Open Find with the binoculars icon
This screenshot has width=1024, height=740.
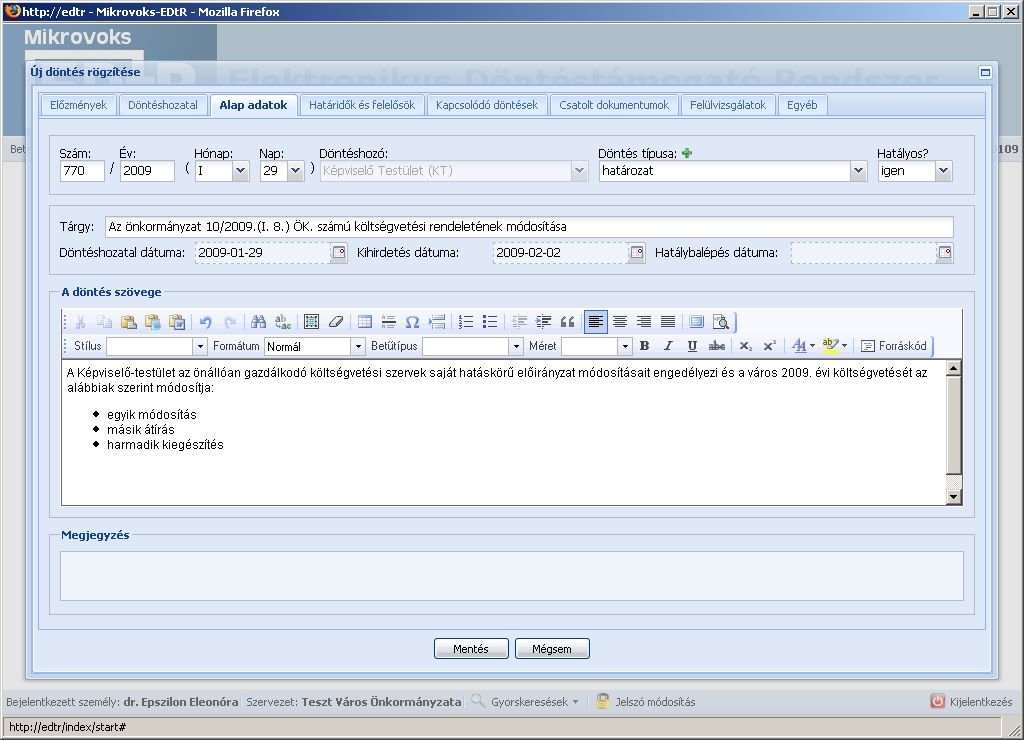(259, 322)
